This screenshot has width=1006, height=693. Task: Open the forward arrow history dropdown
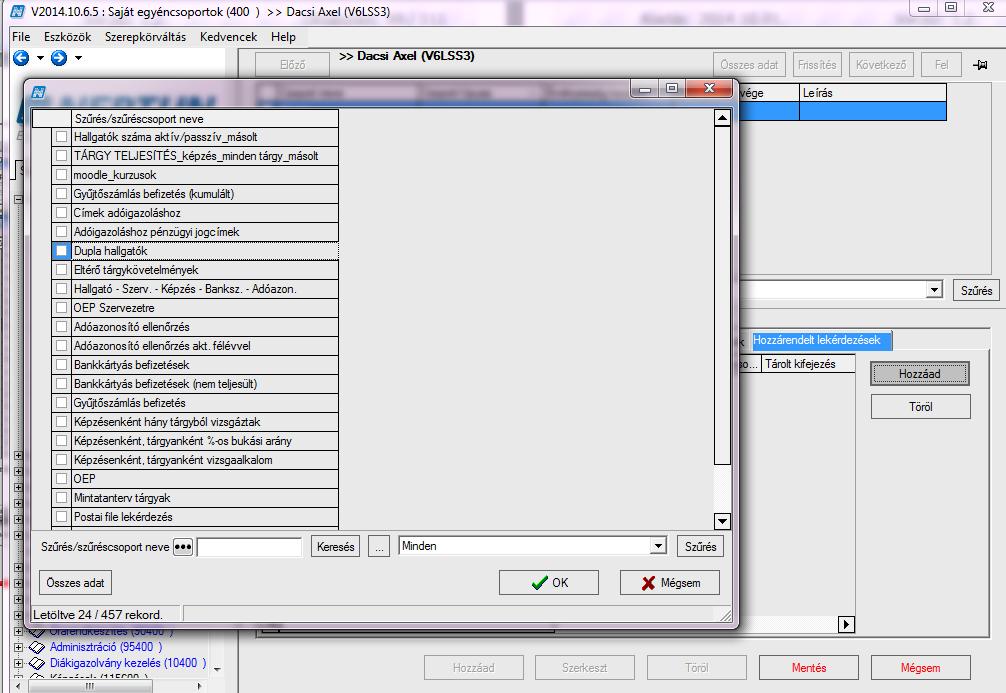pos(78,58)
